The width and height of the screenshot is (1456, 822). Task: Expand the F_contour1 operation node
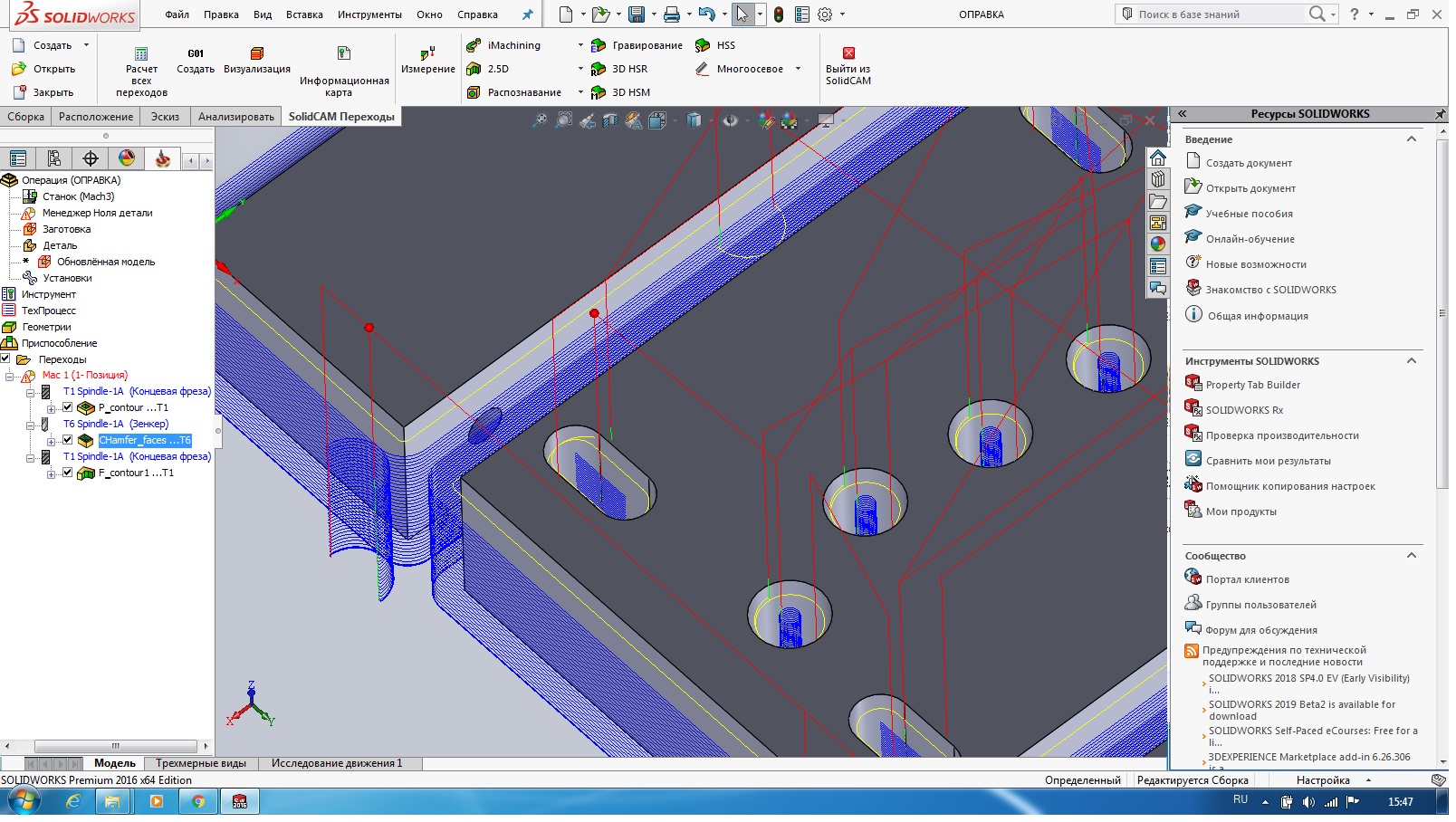point(52,474)
